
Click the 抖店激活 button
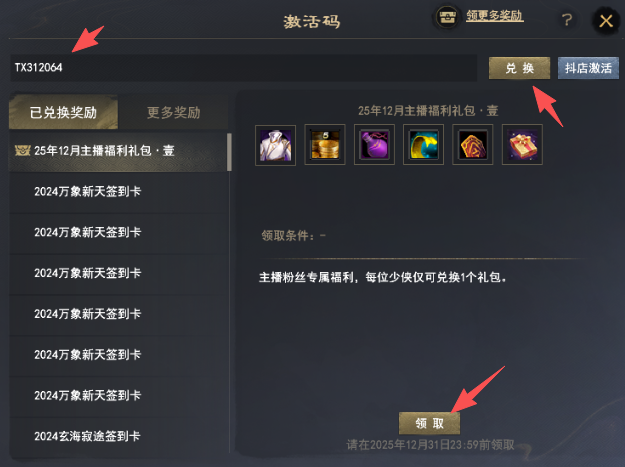tap(588, 68)
